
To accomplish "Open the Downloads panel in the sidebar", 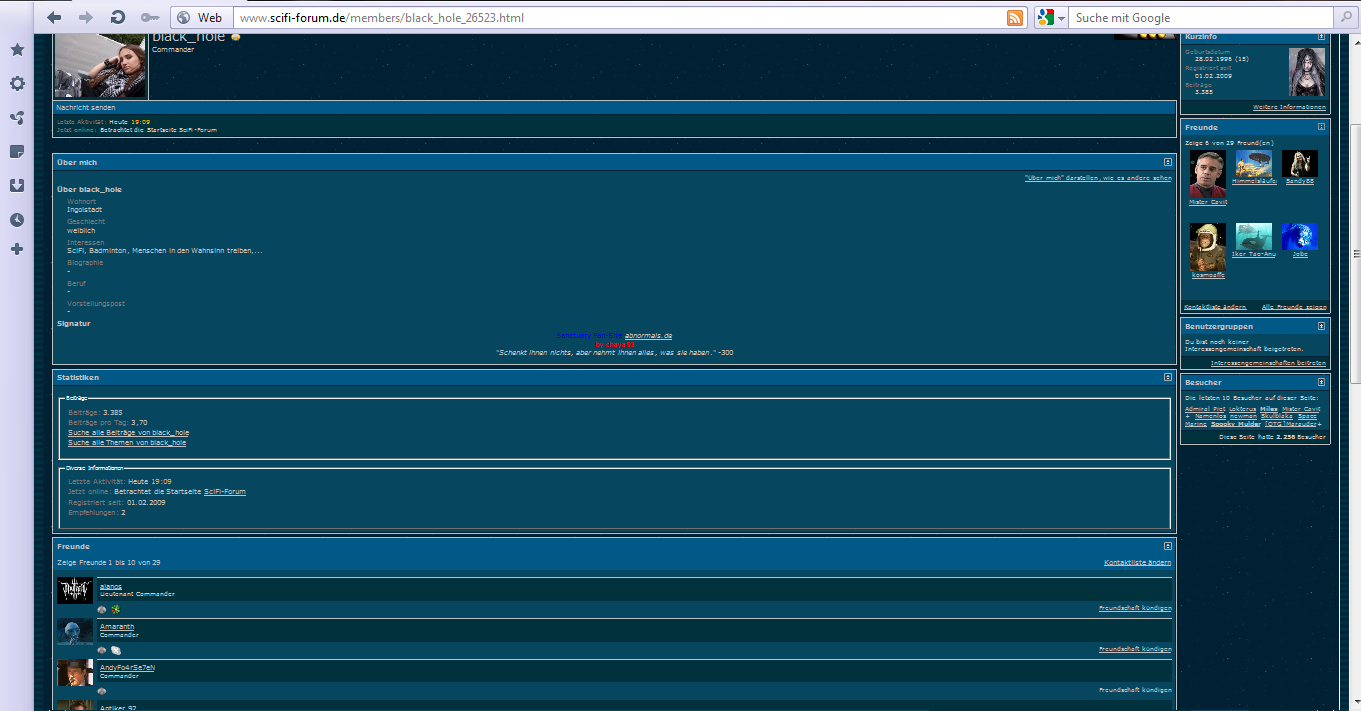I will [x=17, y=185].
